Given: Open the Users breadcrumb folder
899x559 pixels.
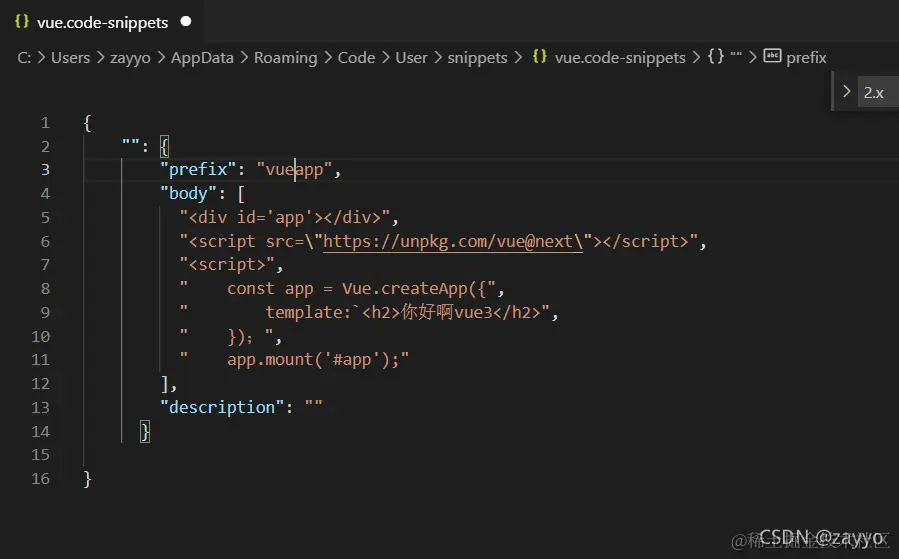Looking at the screenshot, I should [71, 58].
